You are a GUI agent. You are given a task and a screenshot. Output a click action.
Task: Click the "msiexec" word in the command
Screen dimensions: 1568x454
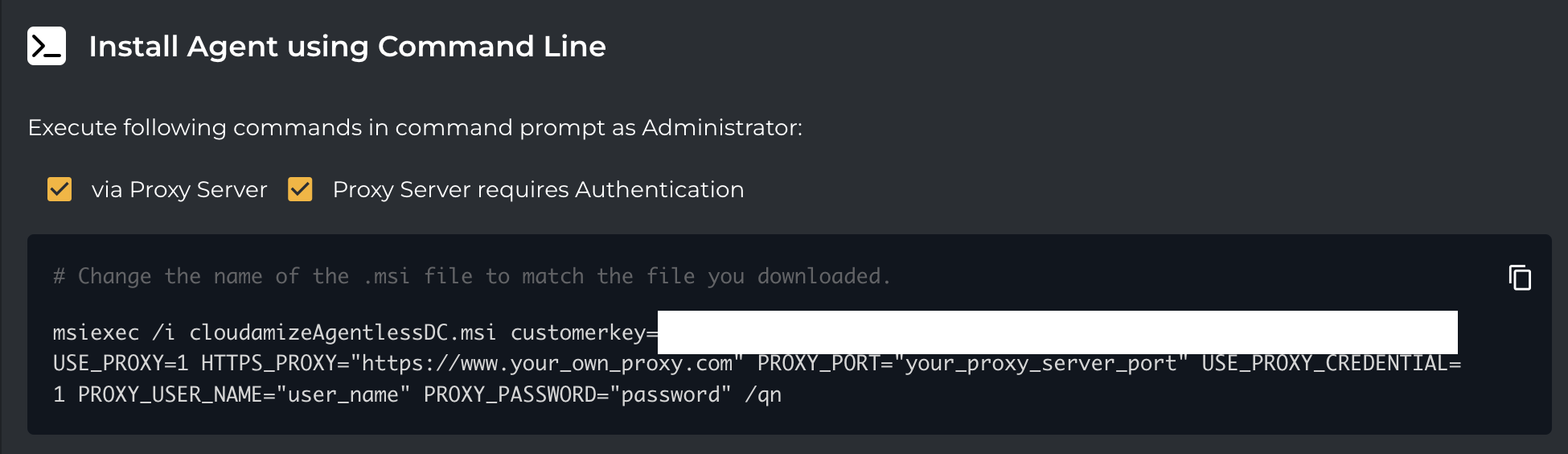tap(96, 332)
